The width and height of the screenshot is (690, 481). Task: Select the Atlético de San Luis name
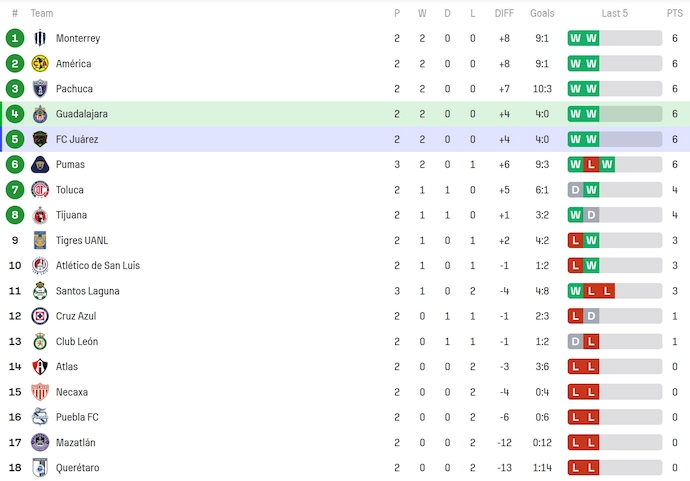[x=98, y=265]
